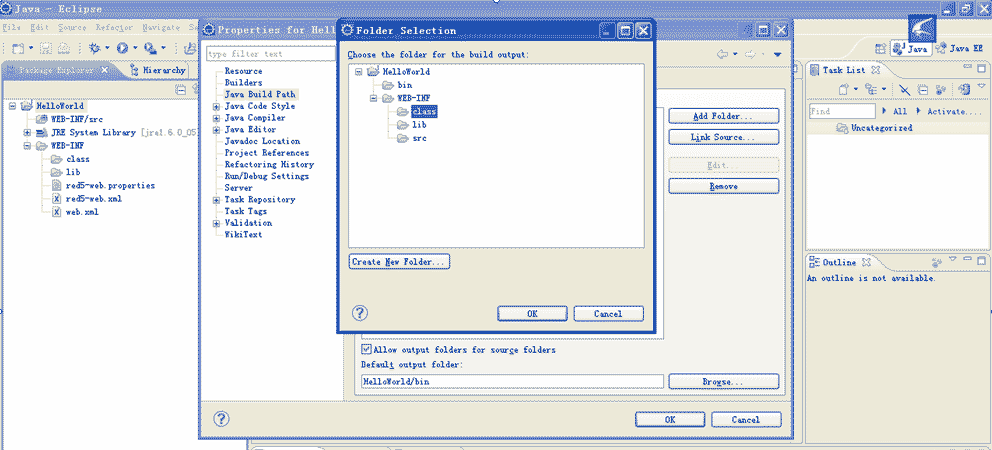Click OK in Folder Selection dialog
The height and width of the screenshot is (450, 992).
tap(532, 313)
